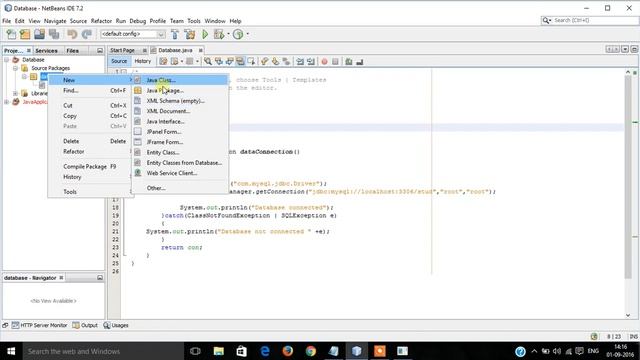Click the Shift Line Left icon
Image resolution: width=640 pixels, height=360 pixels.
point(300,62)
